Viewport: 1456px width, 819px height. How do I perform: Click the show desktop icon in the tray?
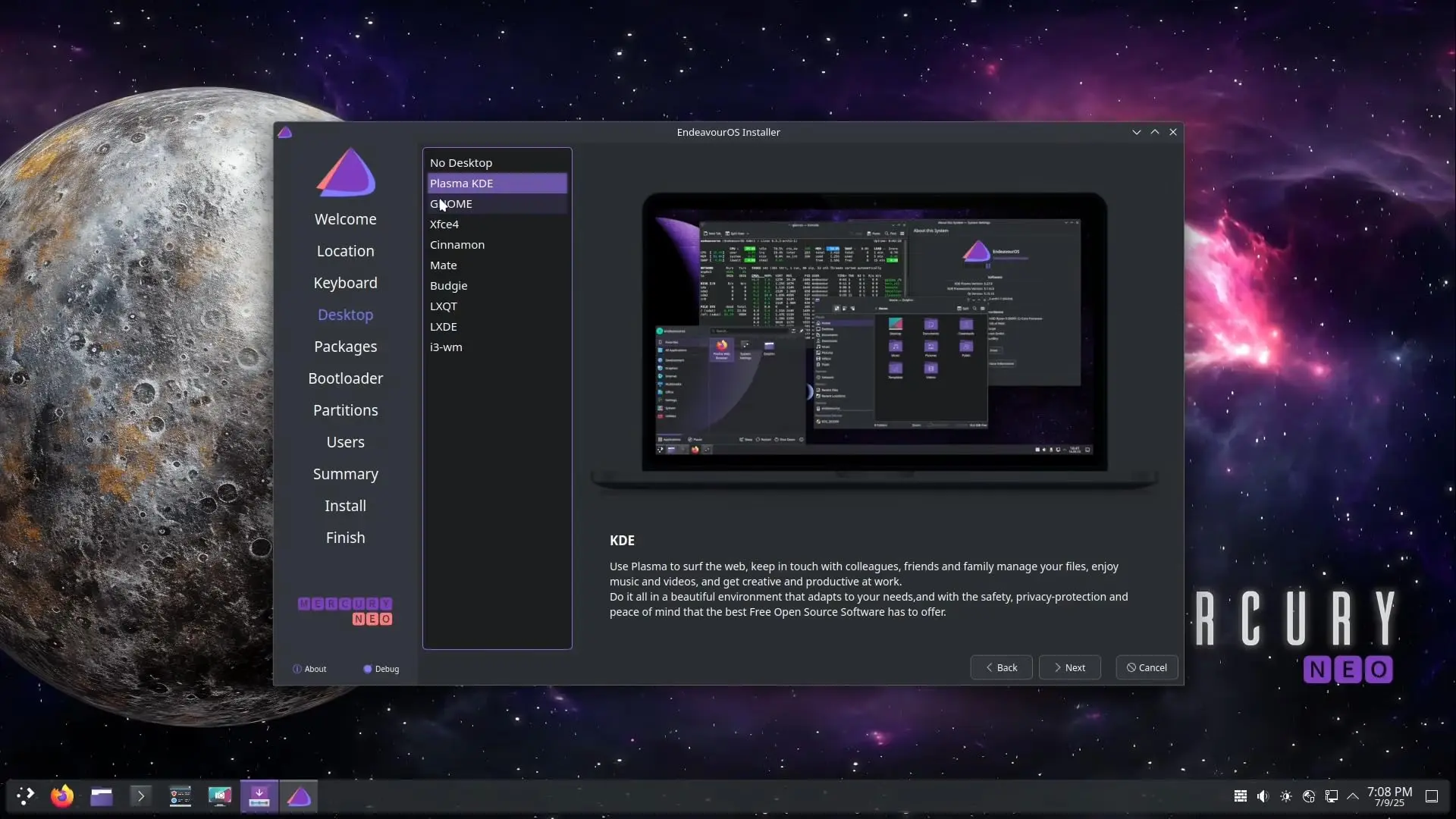point(1432,796)
